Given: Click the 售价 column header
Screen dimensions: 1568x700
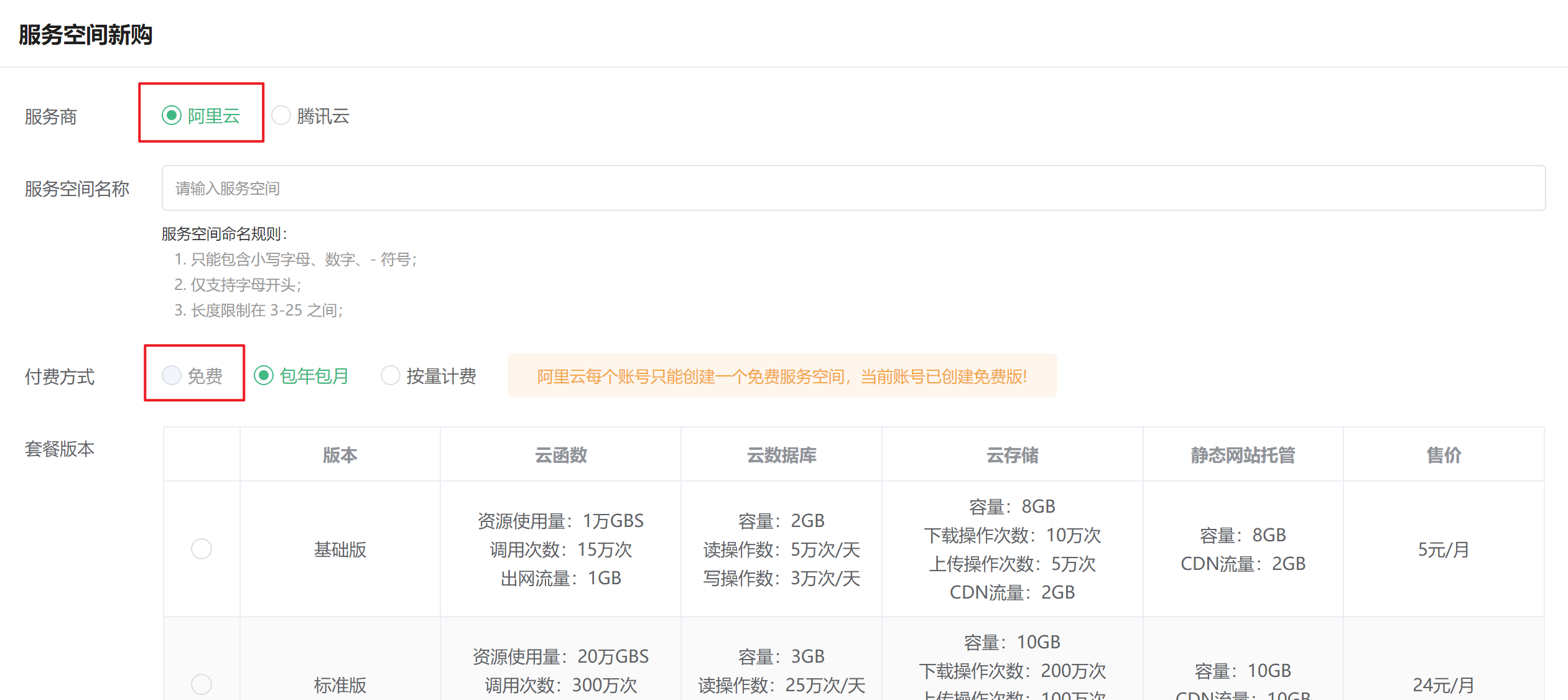Looking at the screenshot, I should tap(1443, 455).
